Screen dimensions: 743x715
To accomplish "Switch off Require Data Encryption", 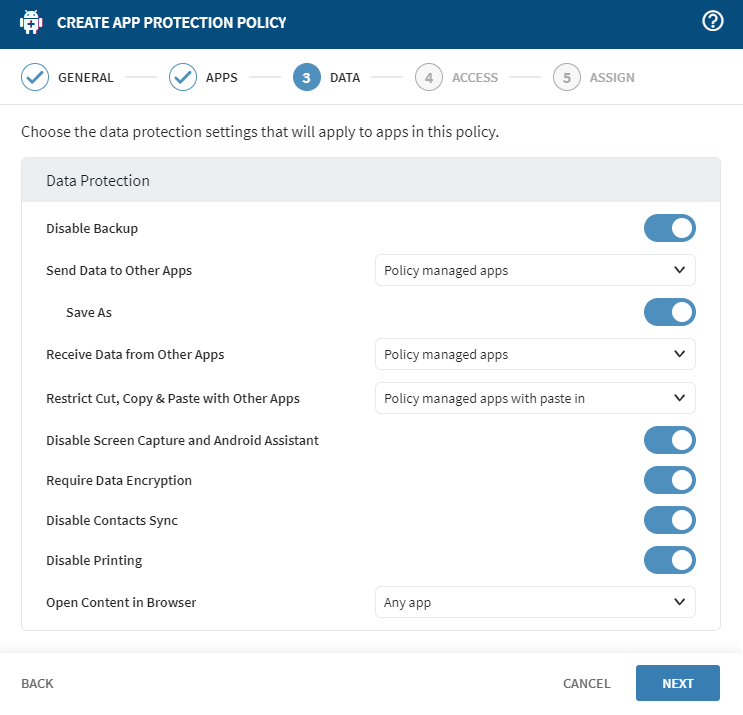I will click(x=669, y=480).
